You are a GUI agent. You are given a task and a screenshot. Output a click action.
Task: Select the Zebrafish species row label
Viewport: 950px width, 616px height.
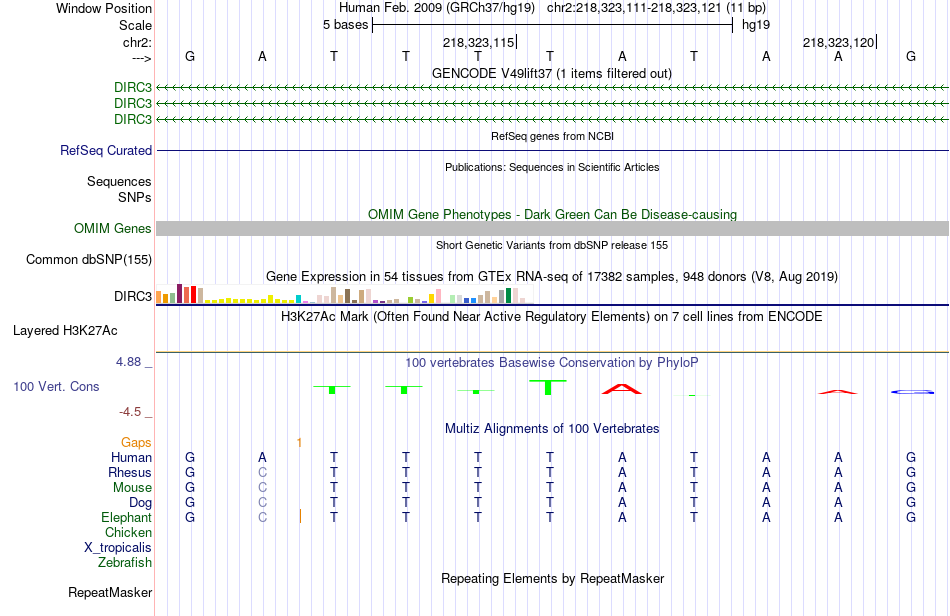pyautogui.click(x=125, y=563)
